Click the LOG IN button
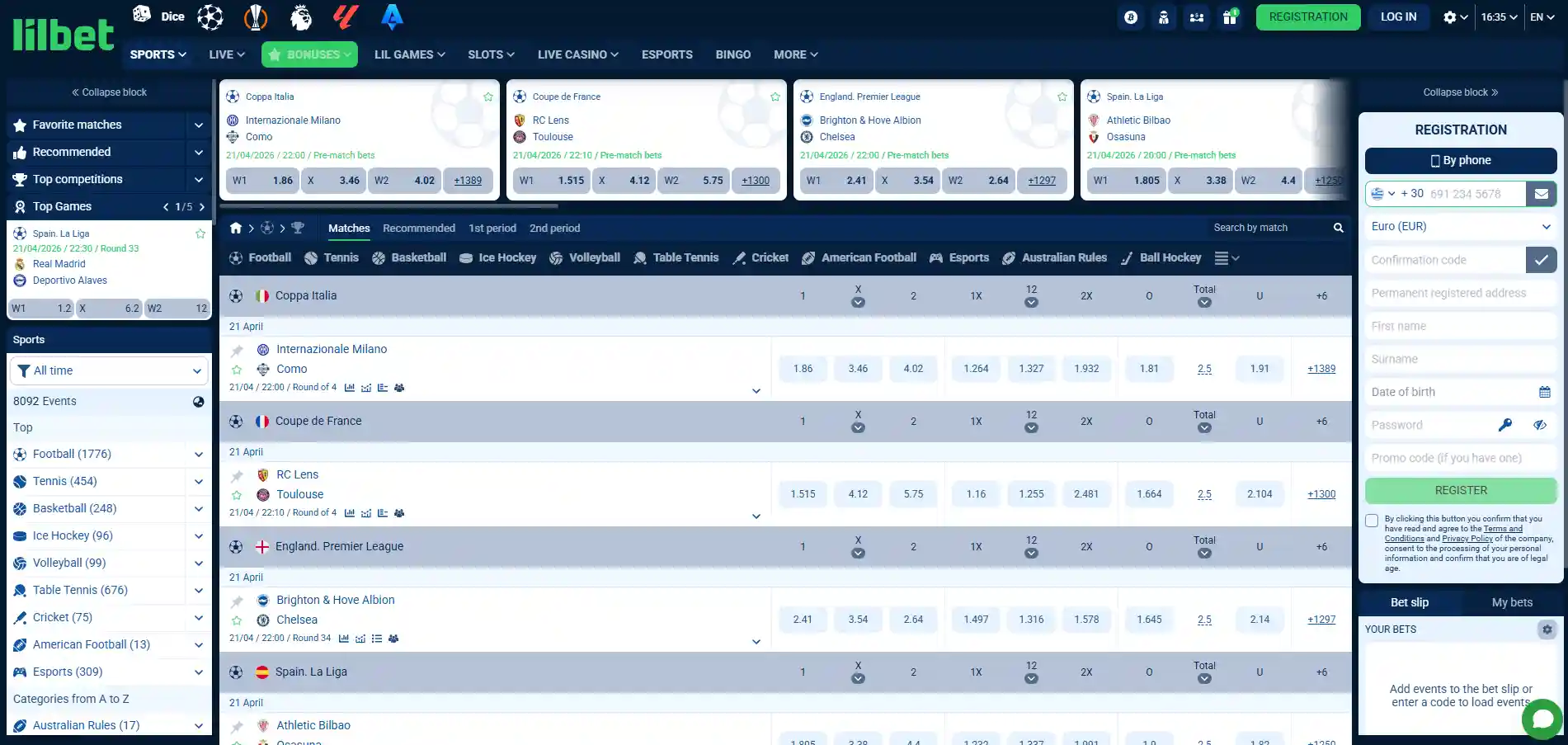The image size is (1568, 745). [x=1399, y=17]
